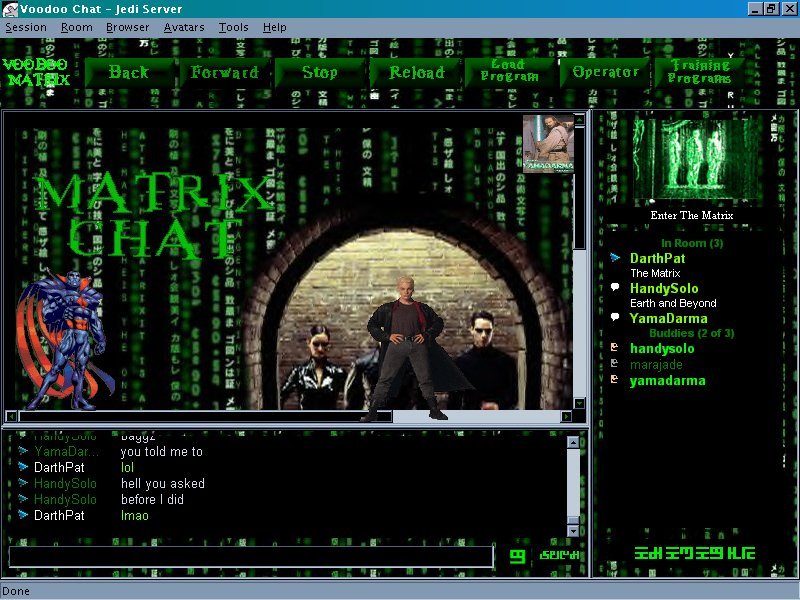Click the blue winged villain avatar
Viewport: 800px width, 600px height.
[x=60, y=340]
